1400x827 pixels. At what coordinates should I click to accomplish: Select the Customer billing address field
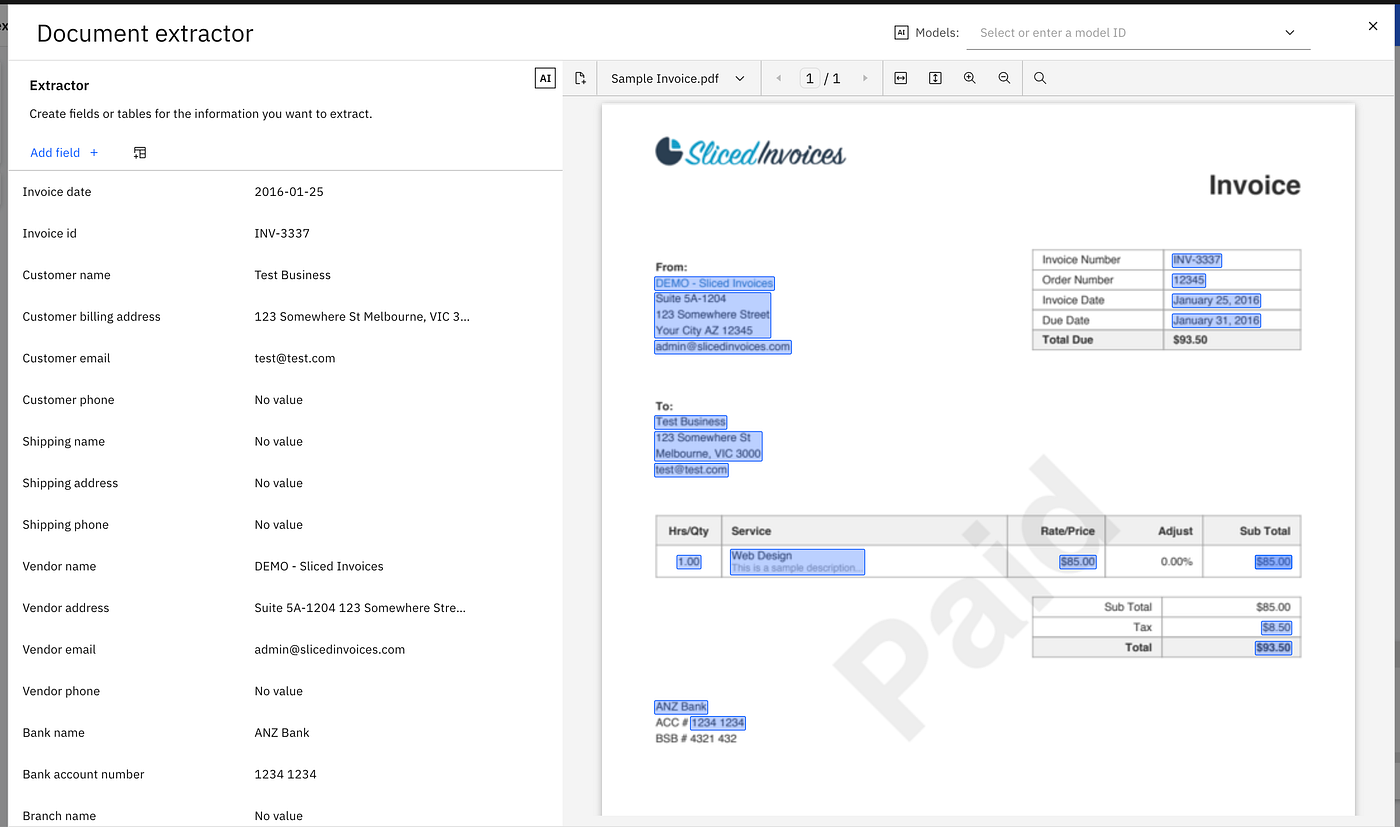[x=285, y=317]
